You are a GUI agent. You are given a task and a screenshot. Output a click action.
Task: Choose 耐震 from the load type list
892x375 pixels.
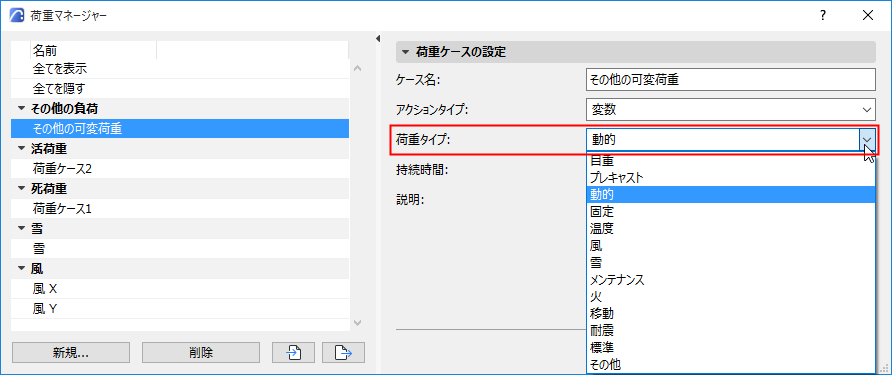730,330
